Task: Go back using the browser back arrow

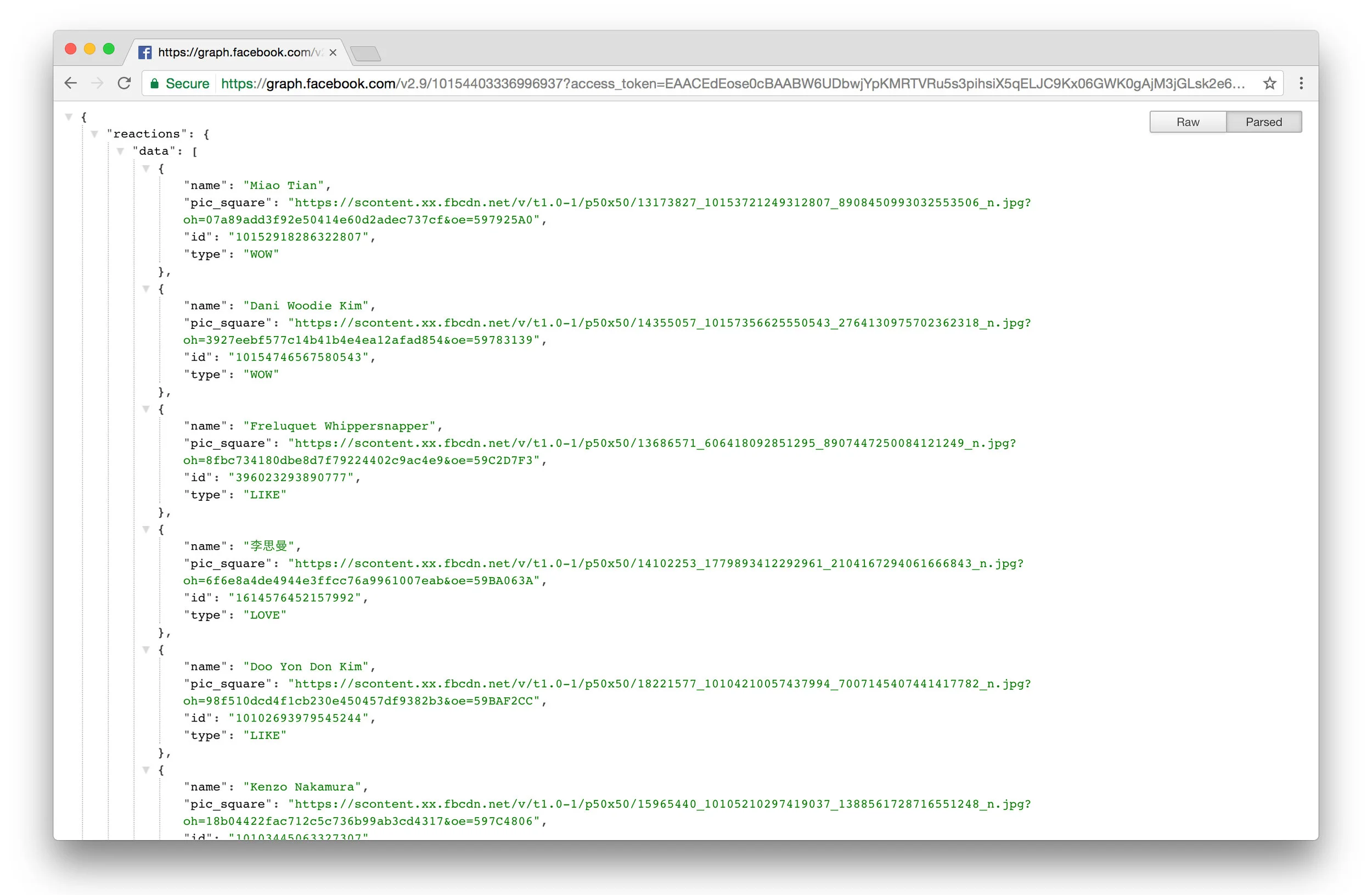Action: [x=70, y=83]
